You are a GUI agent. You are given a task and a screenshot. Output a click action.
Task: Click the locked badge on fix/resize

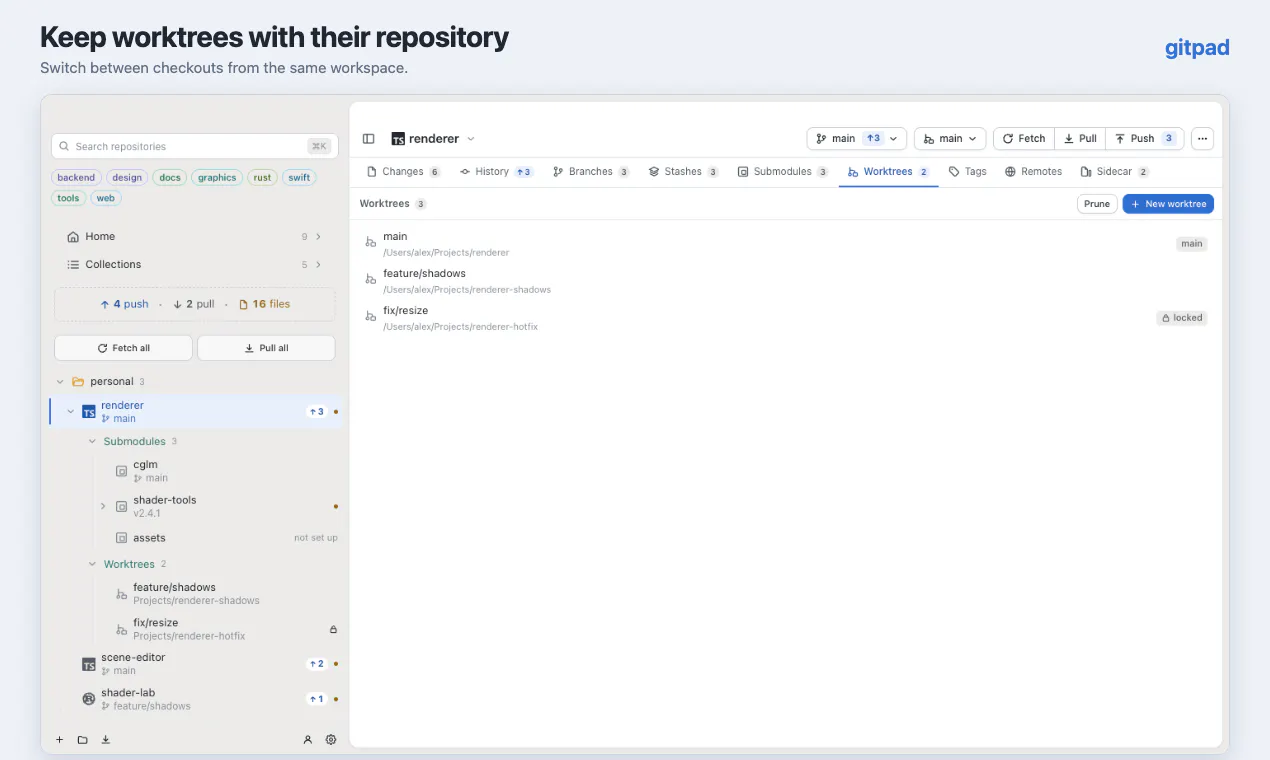click(1182, 318)
